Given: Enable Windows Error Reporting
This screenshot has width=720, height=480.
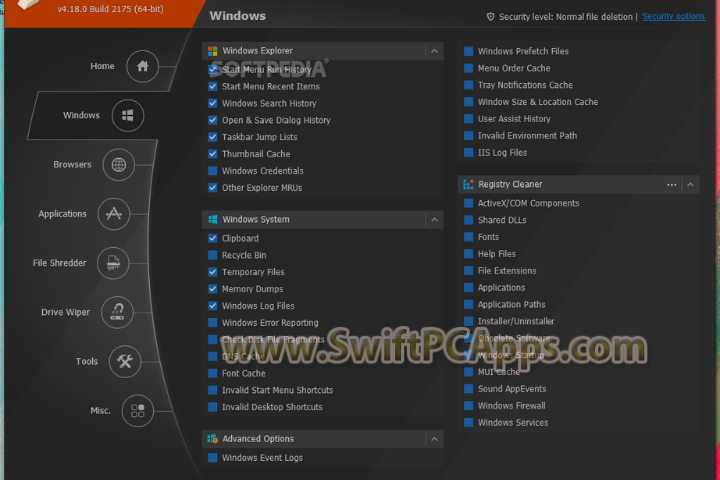Looking at the screenshot, I should 213,323.
